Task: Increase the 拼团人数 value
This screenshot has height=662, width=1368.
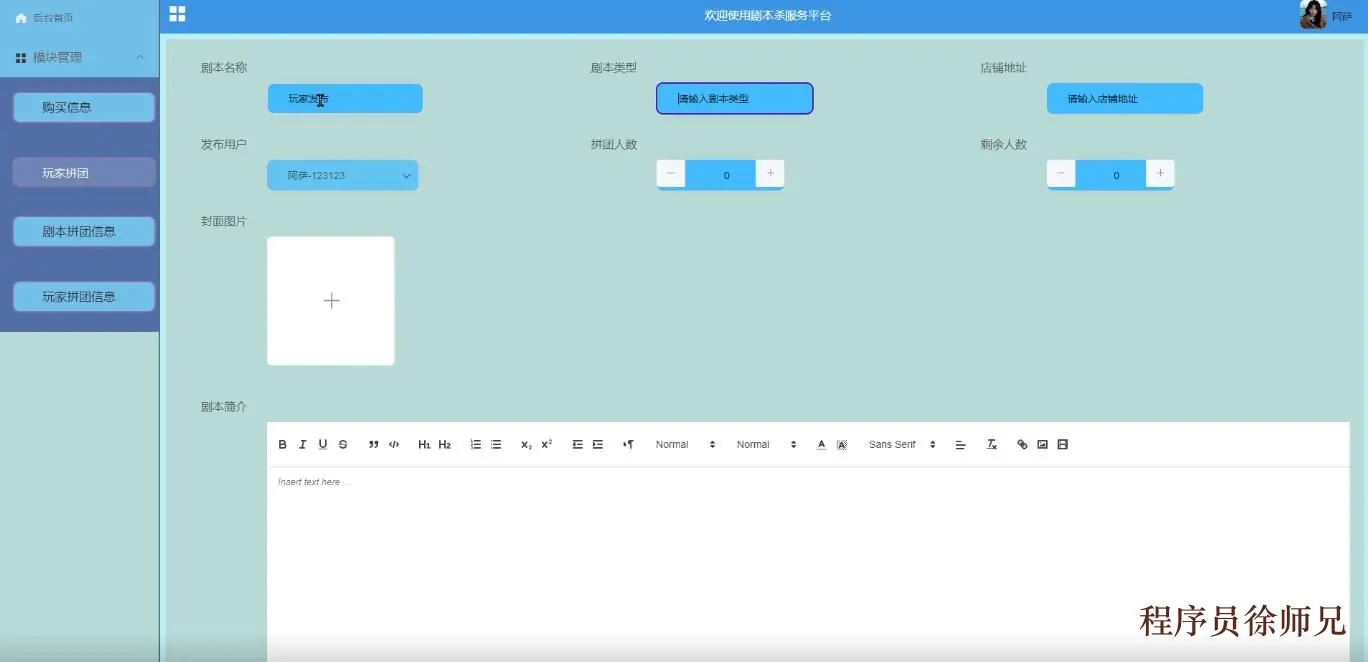Action: coord(770,174)
